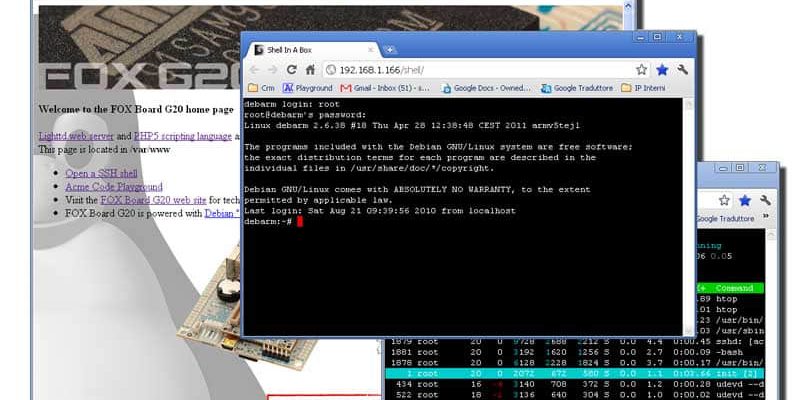Reload the Shell In A Box page

pos(291,70)
